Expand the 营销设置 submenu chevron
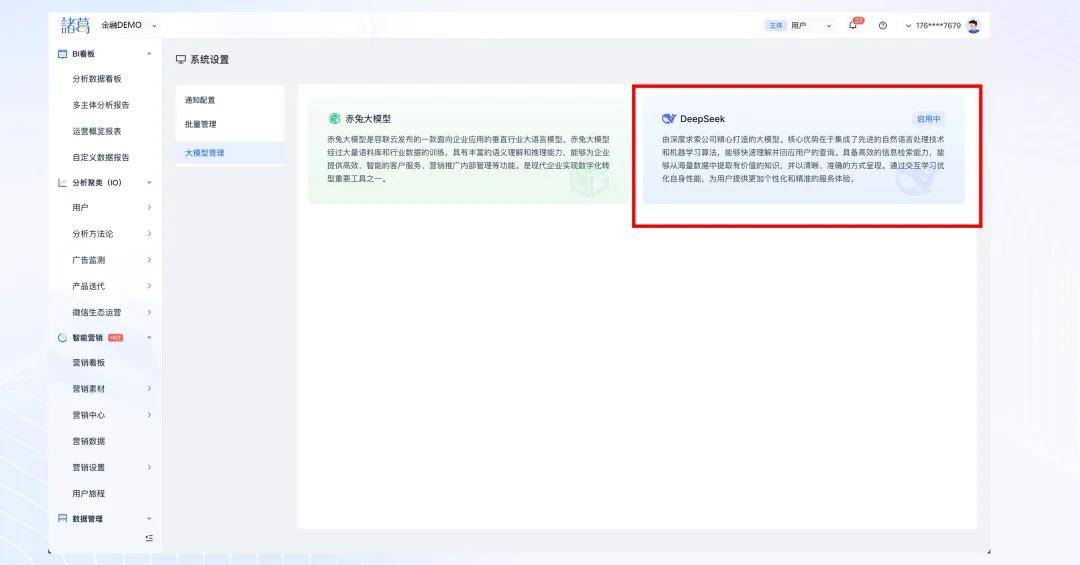 pos(149,467)
